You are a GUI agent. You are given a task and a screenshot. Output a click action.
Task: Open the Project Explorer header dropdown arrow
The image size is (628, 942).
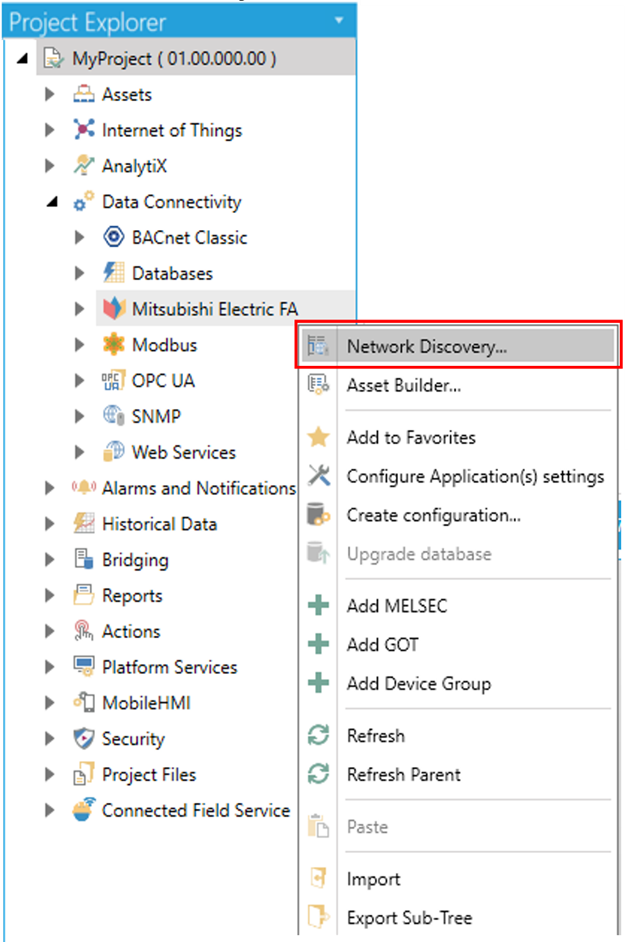[339, 20]
